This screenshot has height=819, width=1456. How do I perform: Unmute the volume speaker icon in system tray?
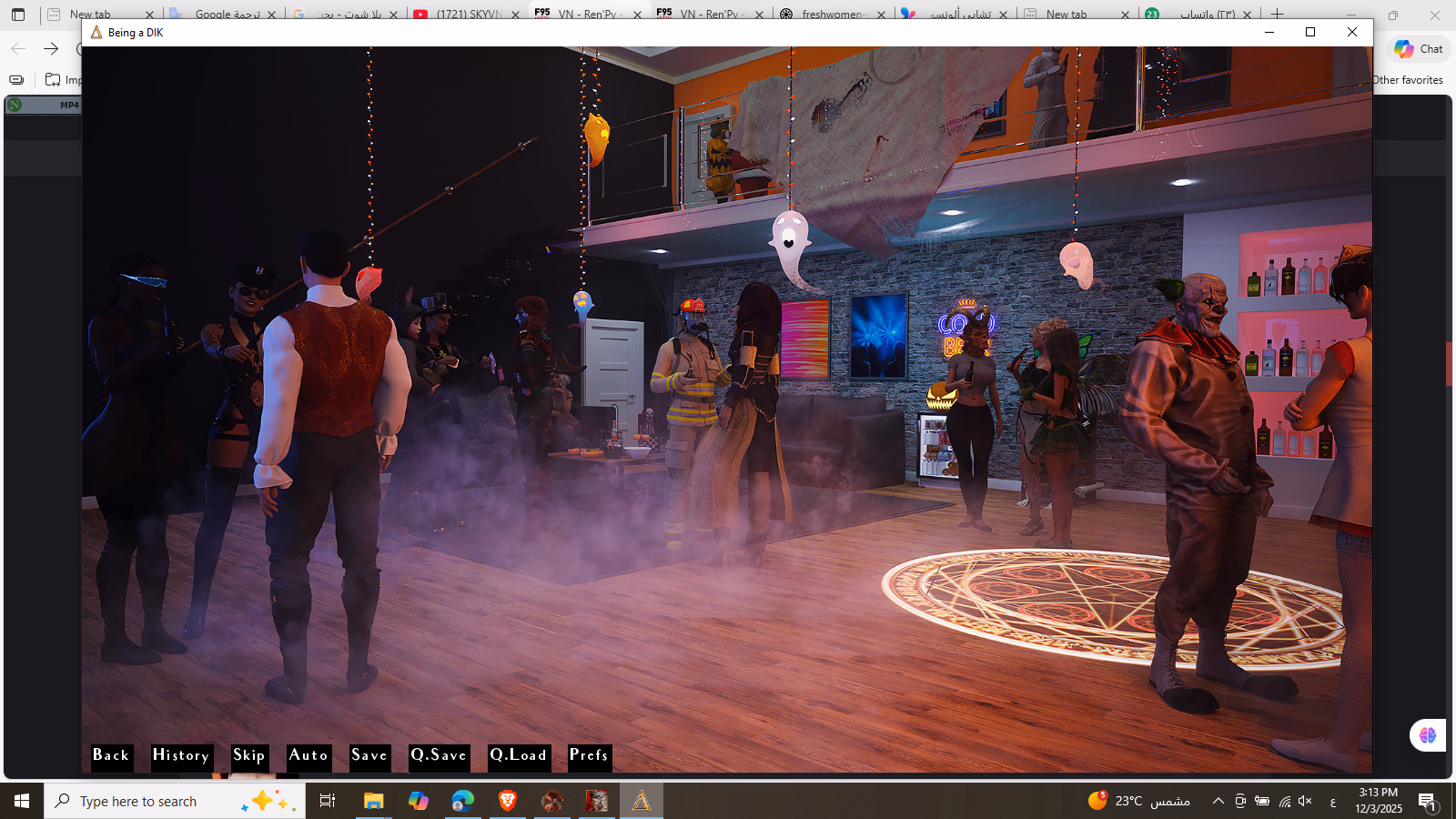point(1306,801)
